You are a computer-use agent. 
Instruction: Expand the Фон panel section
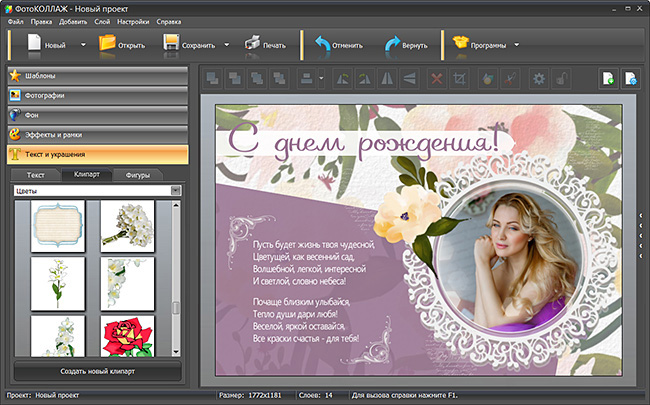[x=98, y=115]
